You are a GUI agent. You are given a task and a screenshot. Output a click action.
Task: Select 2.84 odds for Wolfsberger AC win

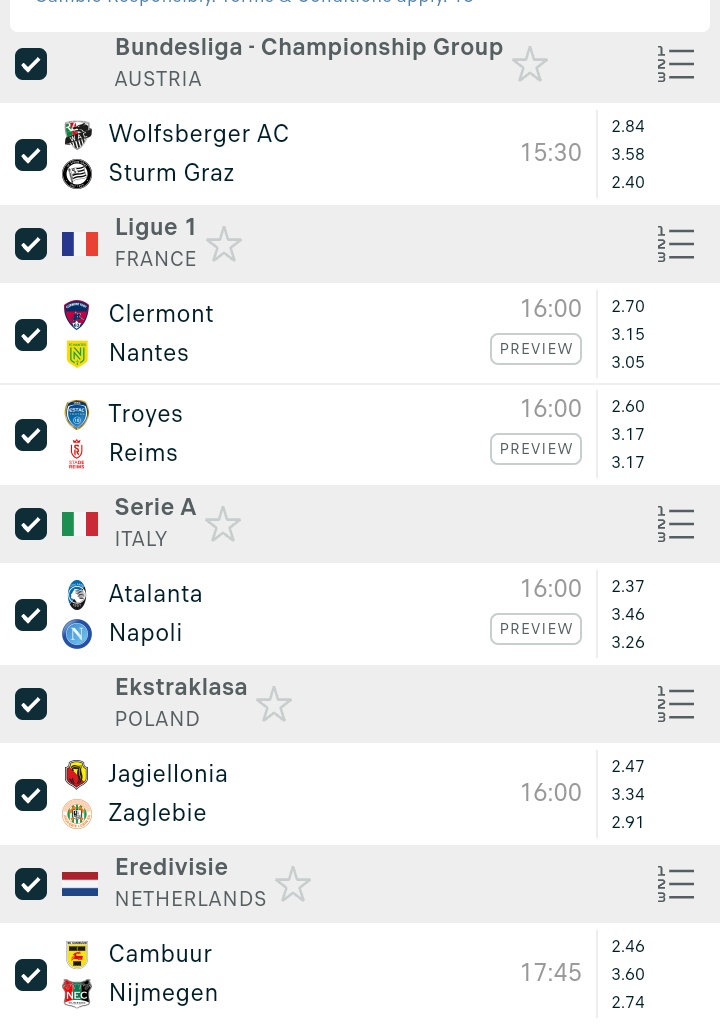tap(628, 126)
